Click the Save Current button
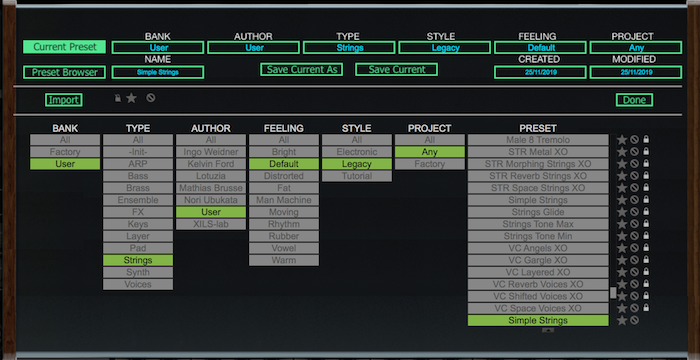Image resolution: width=700 pixels, height=360 pixels. tap(396, 69)
